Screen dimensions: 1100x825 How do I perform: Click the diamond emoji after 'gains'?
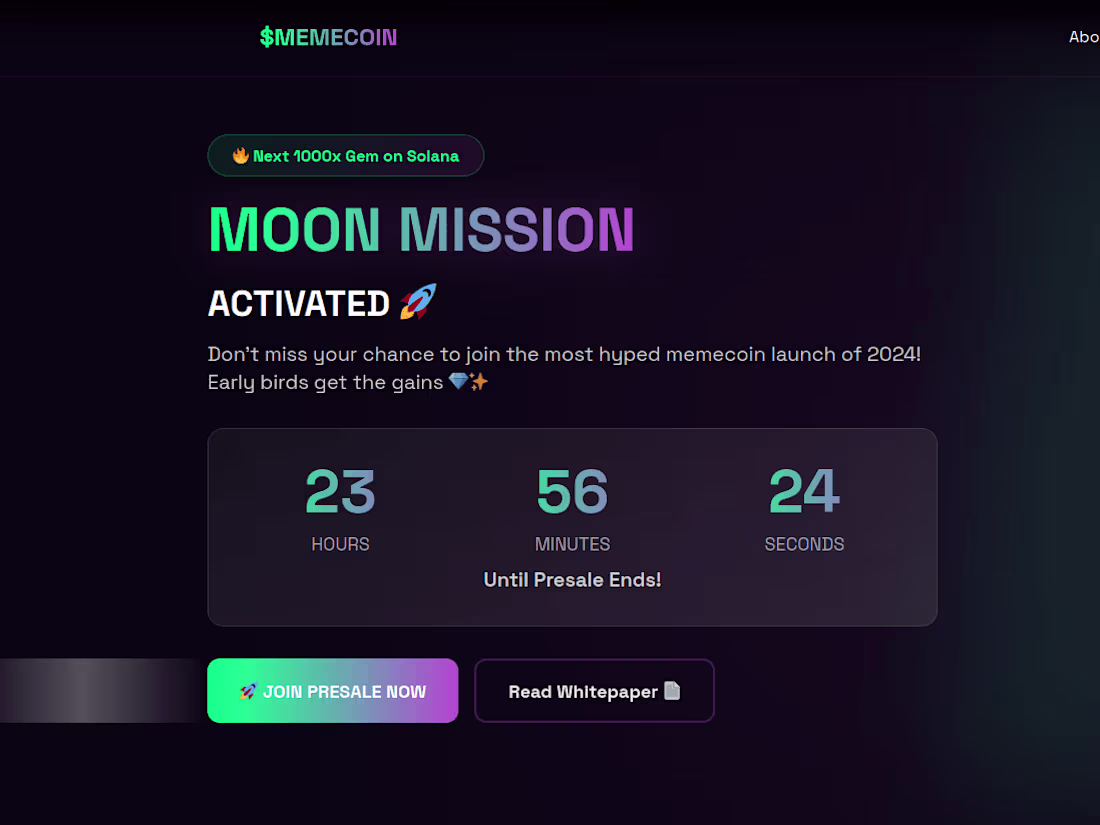click(458, 382)
